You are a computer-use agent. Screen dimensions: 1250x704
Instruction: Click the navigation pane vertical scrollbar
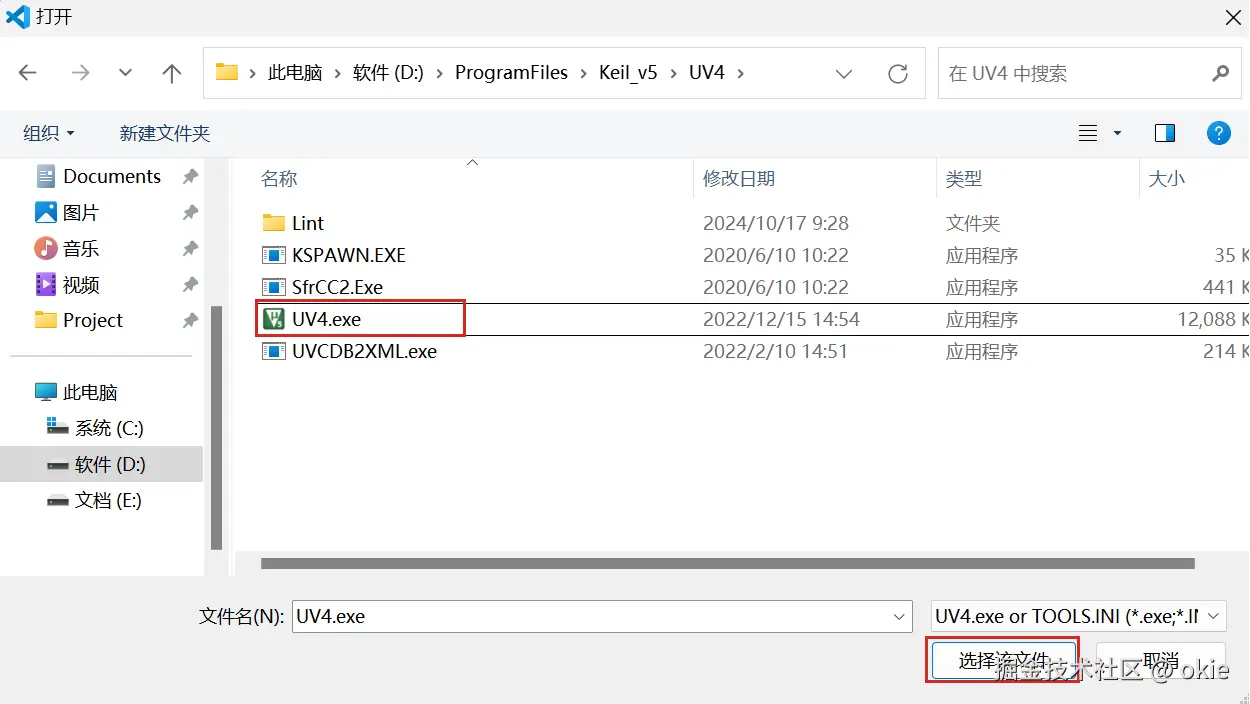pos(217,428)
